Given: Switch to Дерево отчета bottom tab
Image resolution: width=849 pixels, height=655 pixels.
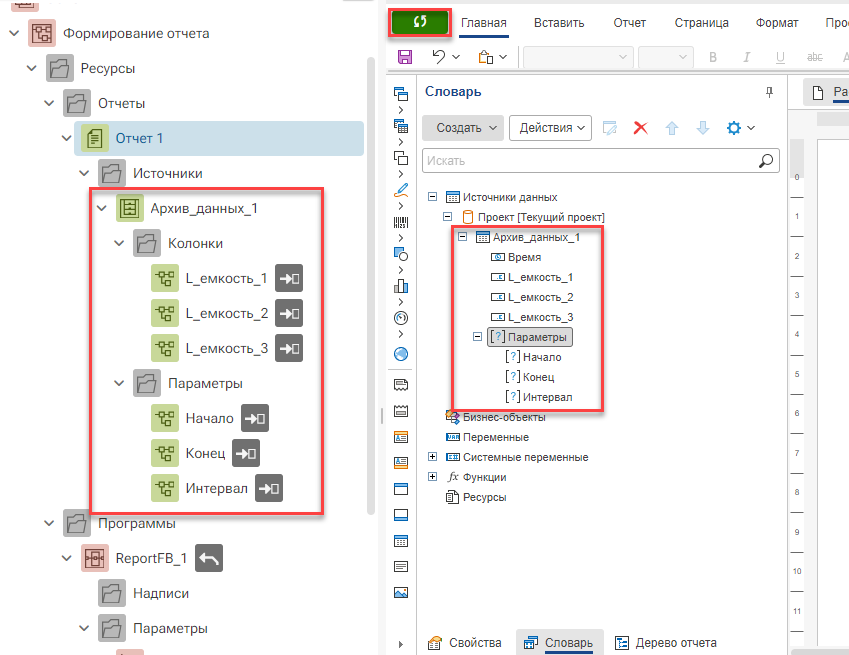Looking at the screenshot, I should pyautogui.click(x=666, y=643).
